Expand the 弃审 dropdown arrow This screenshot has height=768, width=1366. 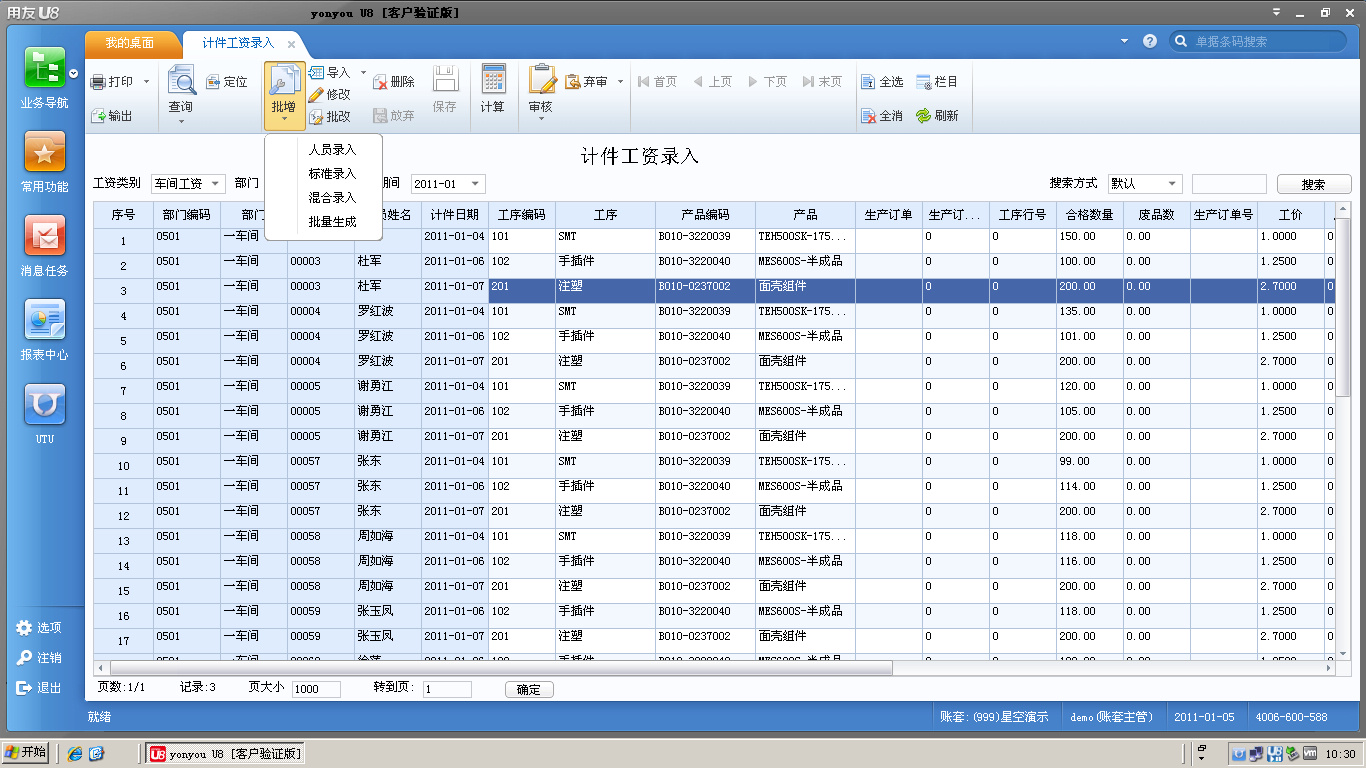point(620,82)
